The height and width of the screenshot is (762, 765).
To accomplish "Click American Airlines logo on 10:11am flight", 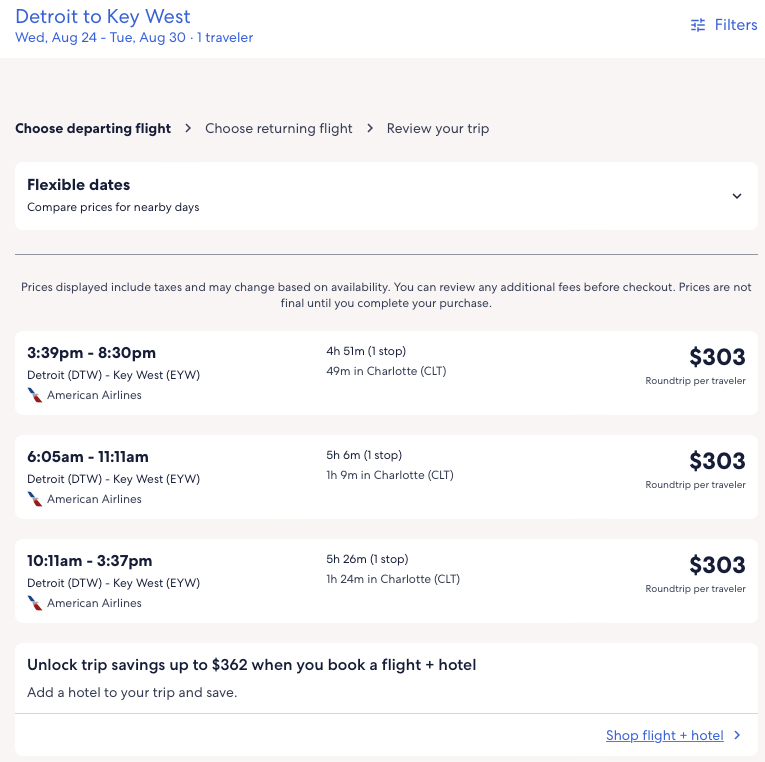I will click(35, 603).
